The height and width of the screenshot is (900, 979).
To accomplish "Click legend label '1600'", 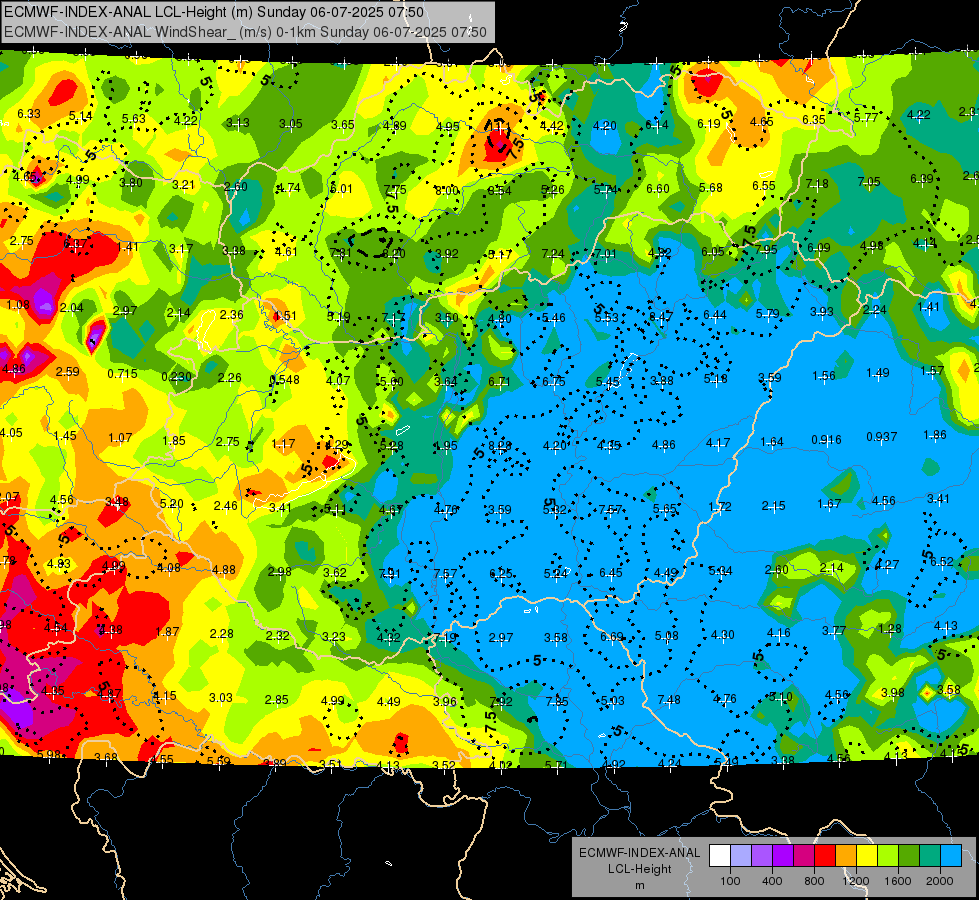I will point(897,881).
